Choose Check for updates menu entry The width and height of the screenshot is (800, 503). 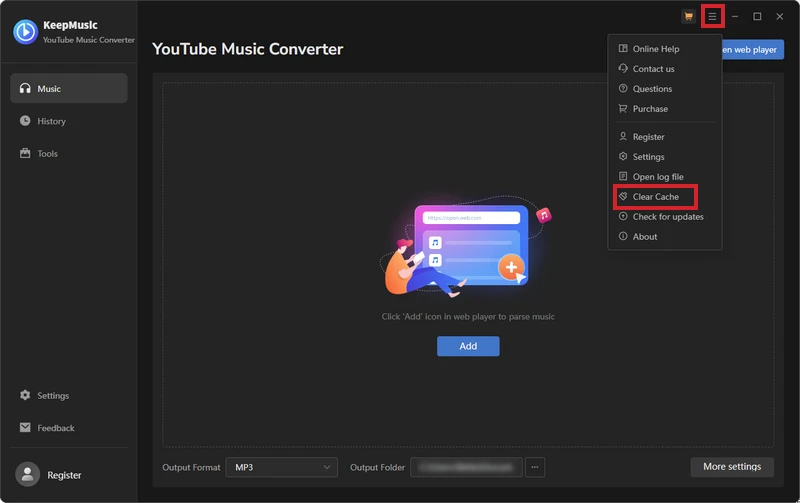pos(664,217)
